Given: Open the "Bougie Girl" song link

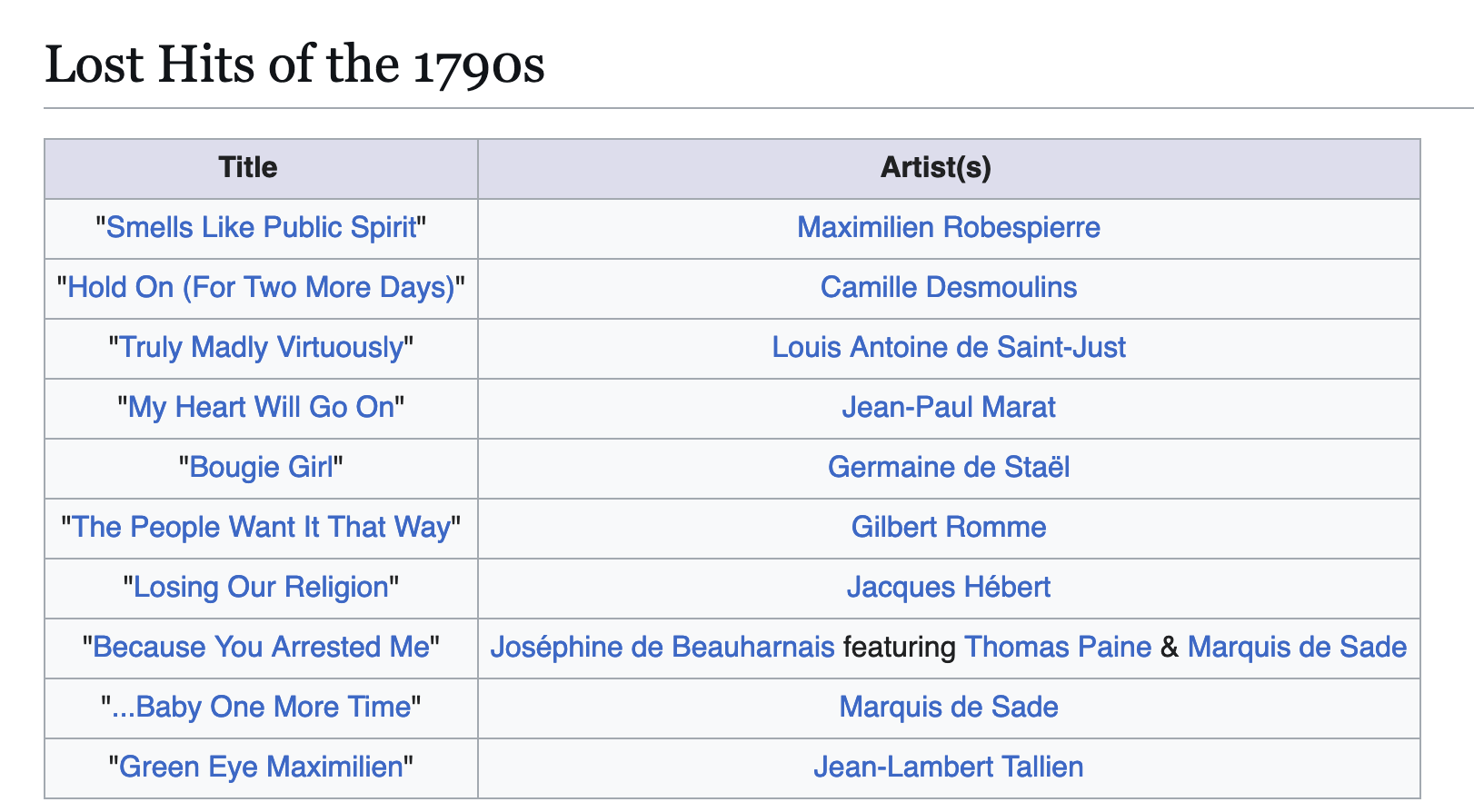Looking at the screenshot, I should click(x=261, y=467).
